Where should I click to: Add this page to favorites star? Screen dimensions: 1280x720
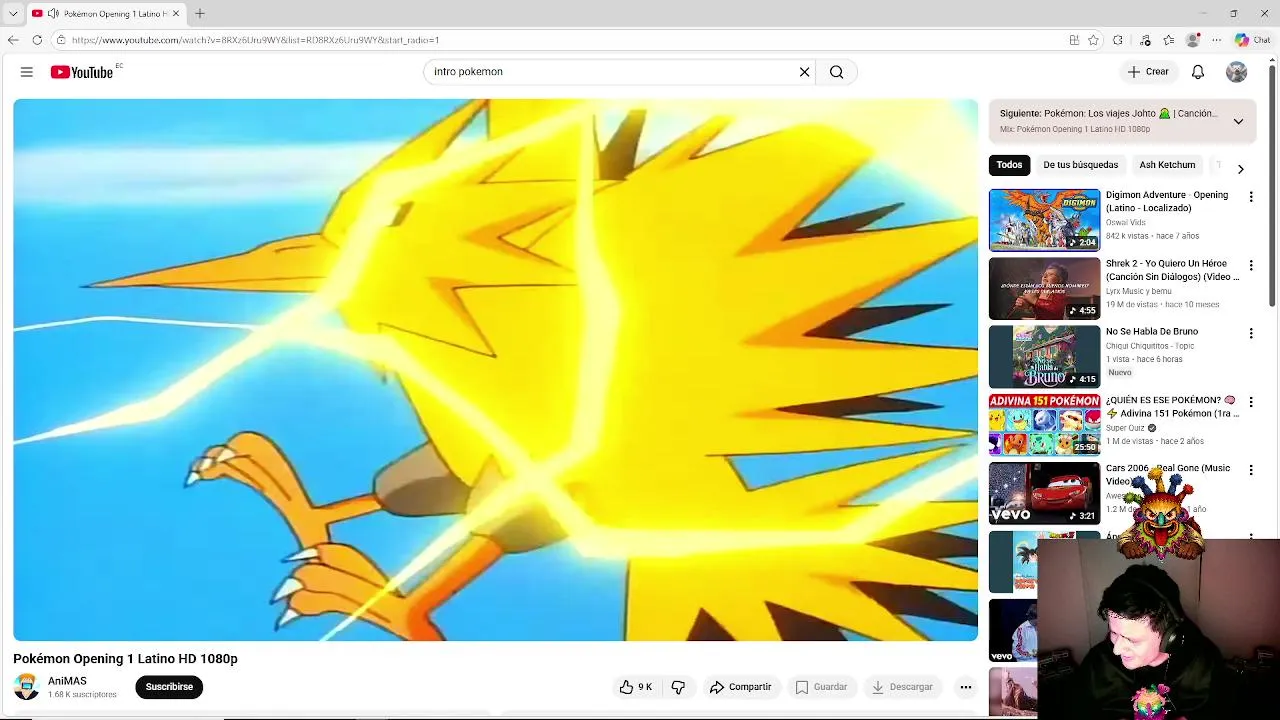(1093, 40)
